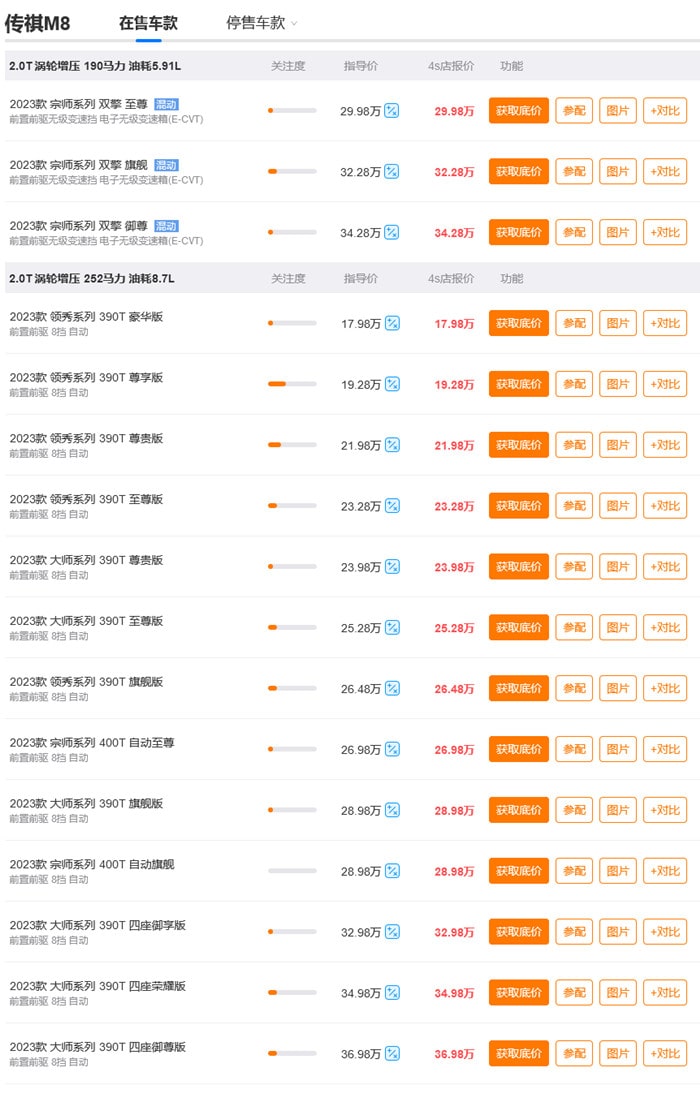The height and width of the screenshot is (1093, 700).
Task: Toggle +对比 for 领秀系列 390T 尊享版
Action: [664, 384]
